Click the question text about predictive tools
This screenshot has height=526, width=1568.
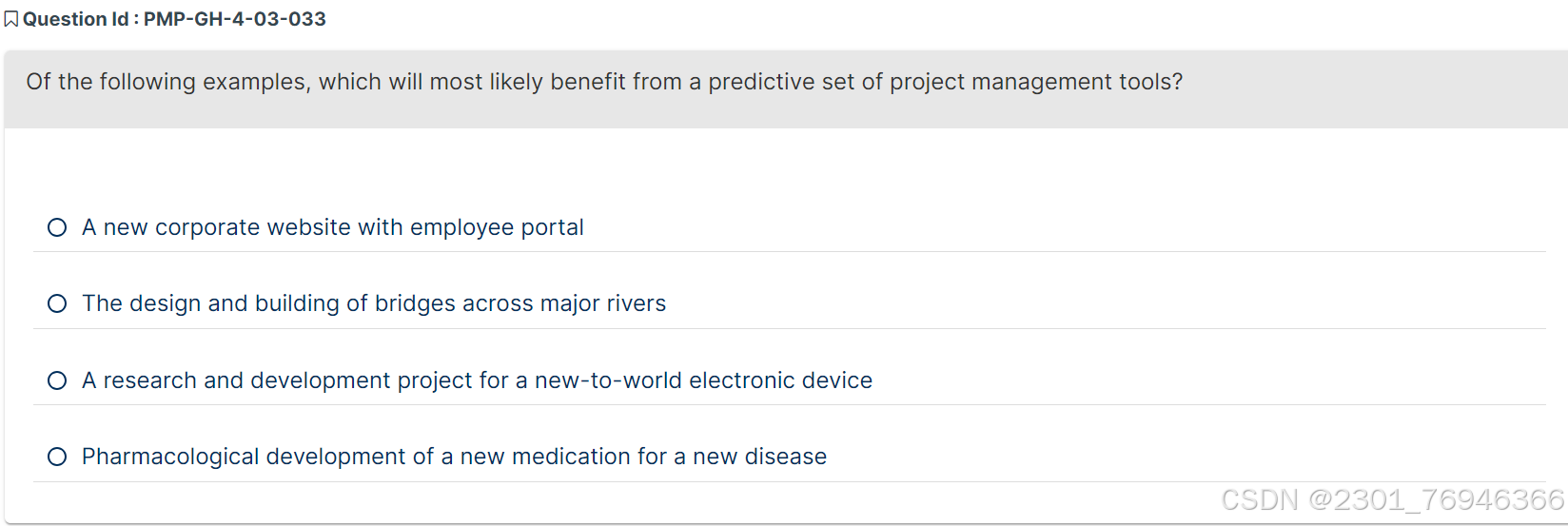coord(604,82)
